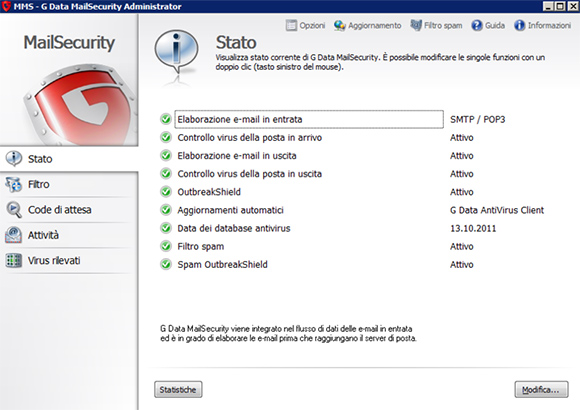This screenshot has width=580, height=410.
Task: Open the Opzioni toolbar icon
Action: [x=291, y=26]
